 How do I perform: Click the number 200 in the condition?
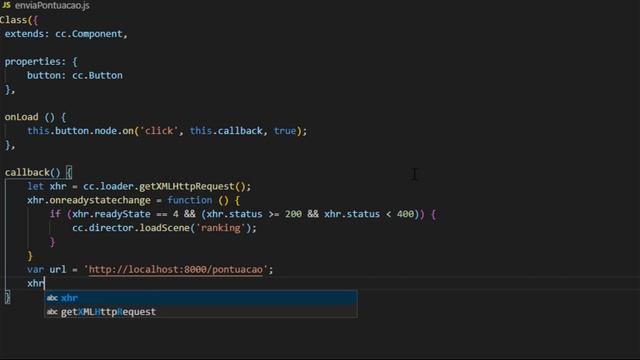[x=293, y=214]
